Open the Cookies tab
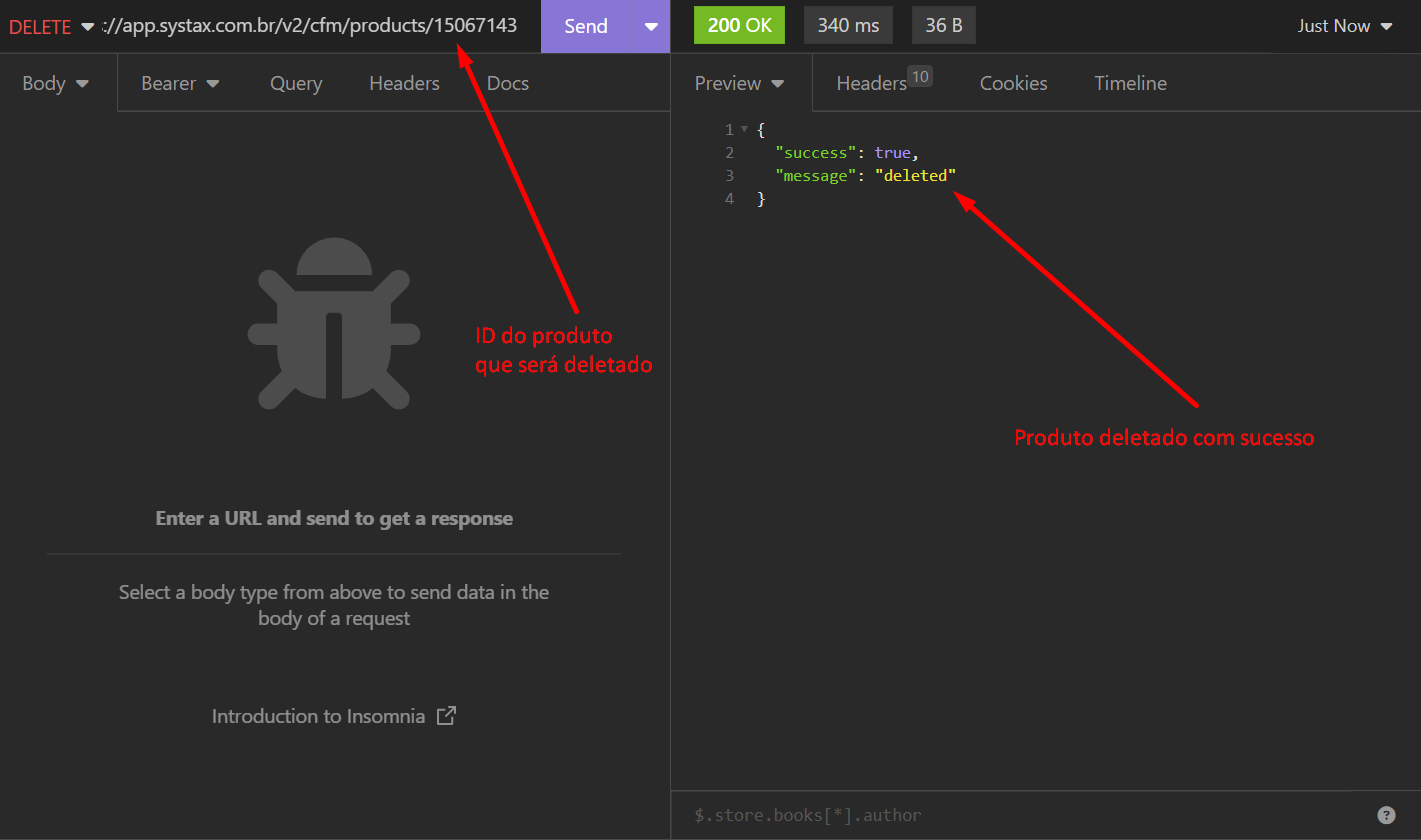 pos(1013,83)
